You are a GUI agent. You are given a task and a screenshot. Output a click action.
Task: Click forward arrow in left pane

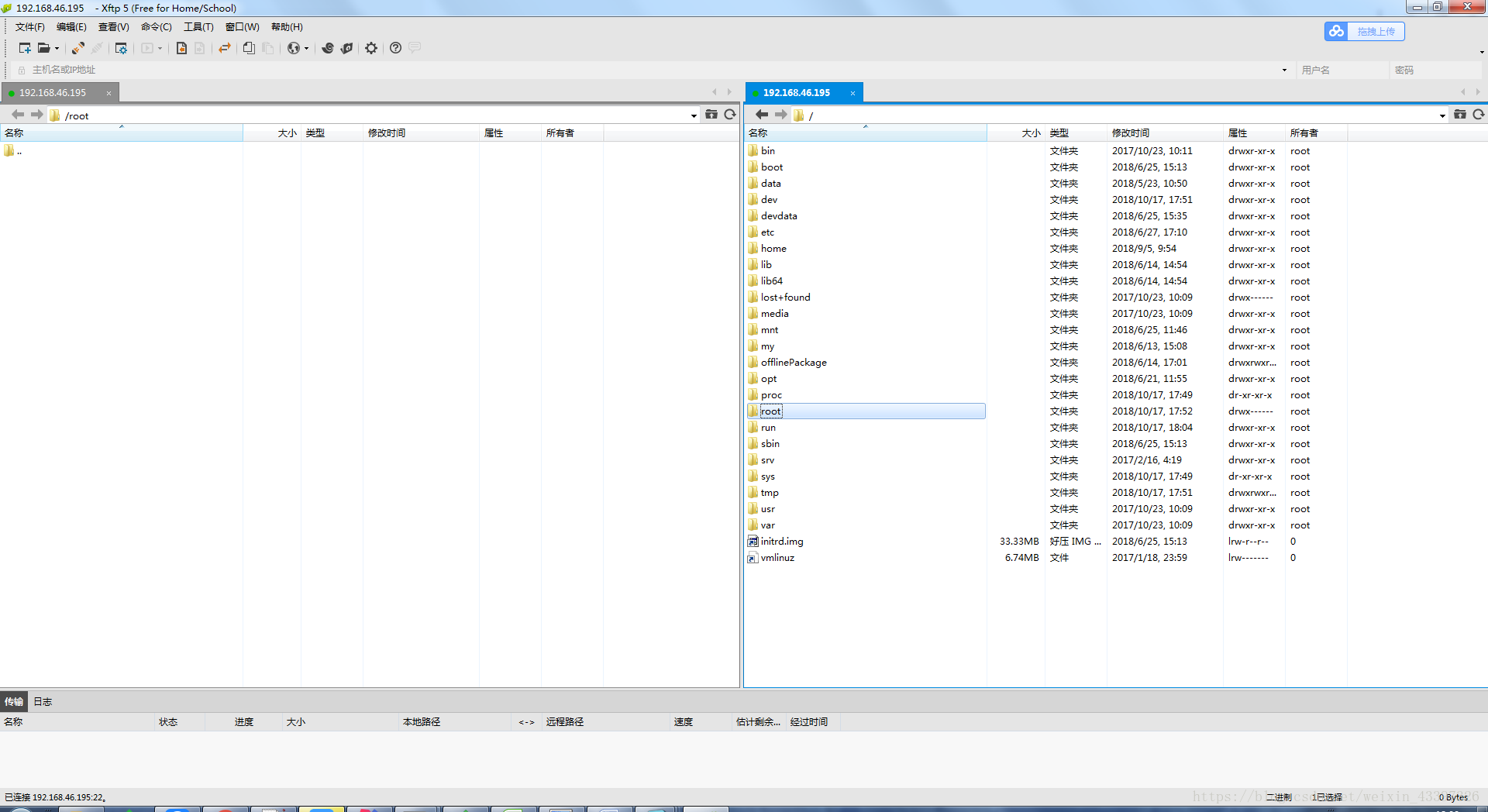coord(36,115)
